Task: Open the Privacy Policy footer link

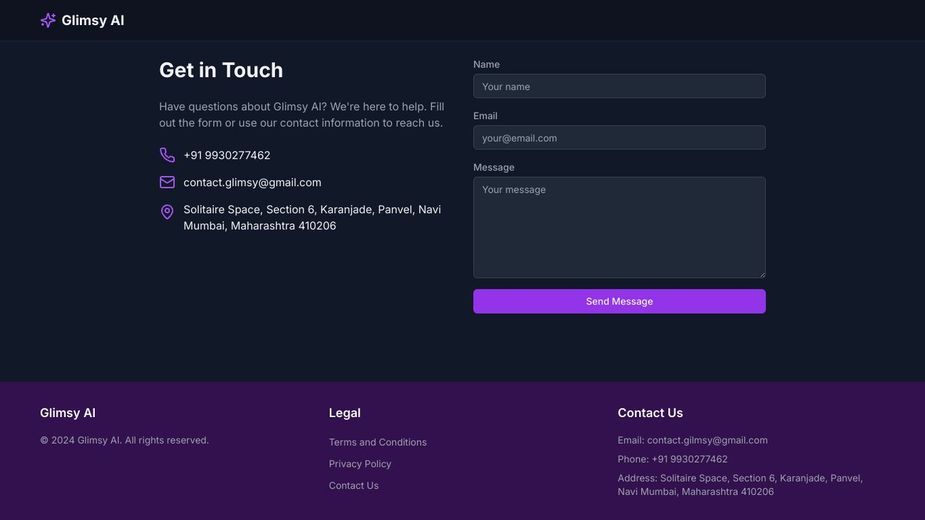Action: 360,464
